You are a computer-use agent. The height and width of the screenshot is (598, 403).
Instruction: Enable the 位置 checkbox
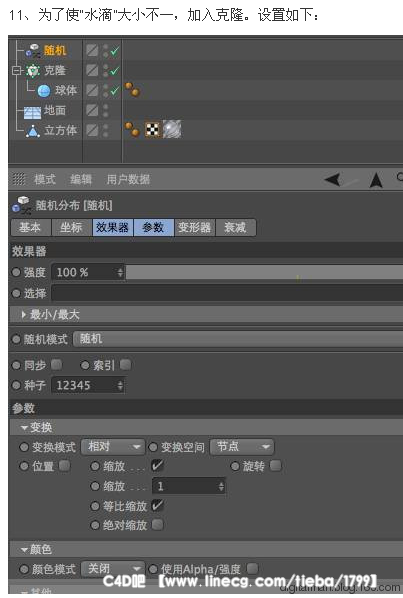65,466
